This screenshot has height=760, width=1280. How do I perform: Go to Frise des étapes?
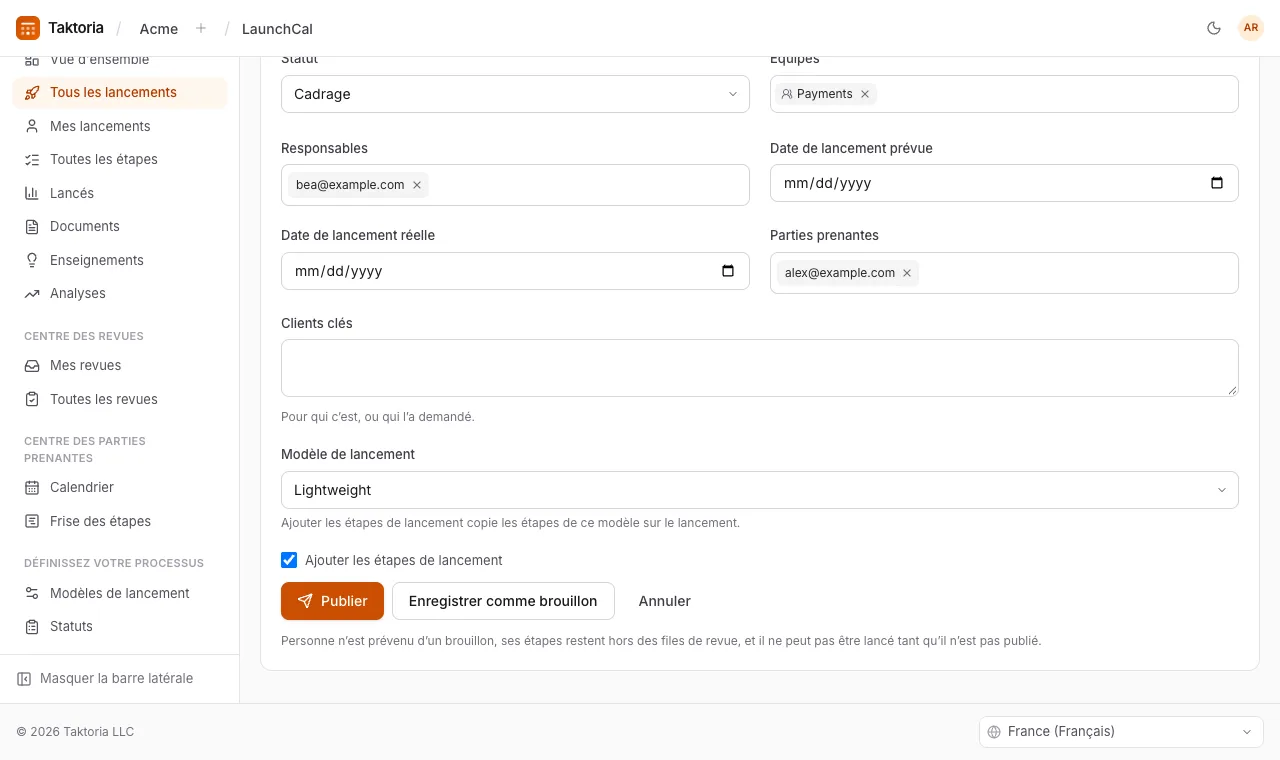(x=120, y=521)
